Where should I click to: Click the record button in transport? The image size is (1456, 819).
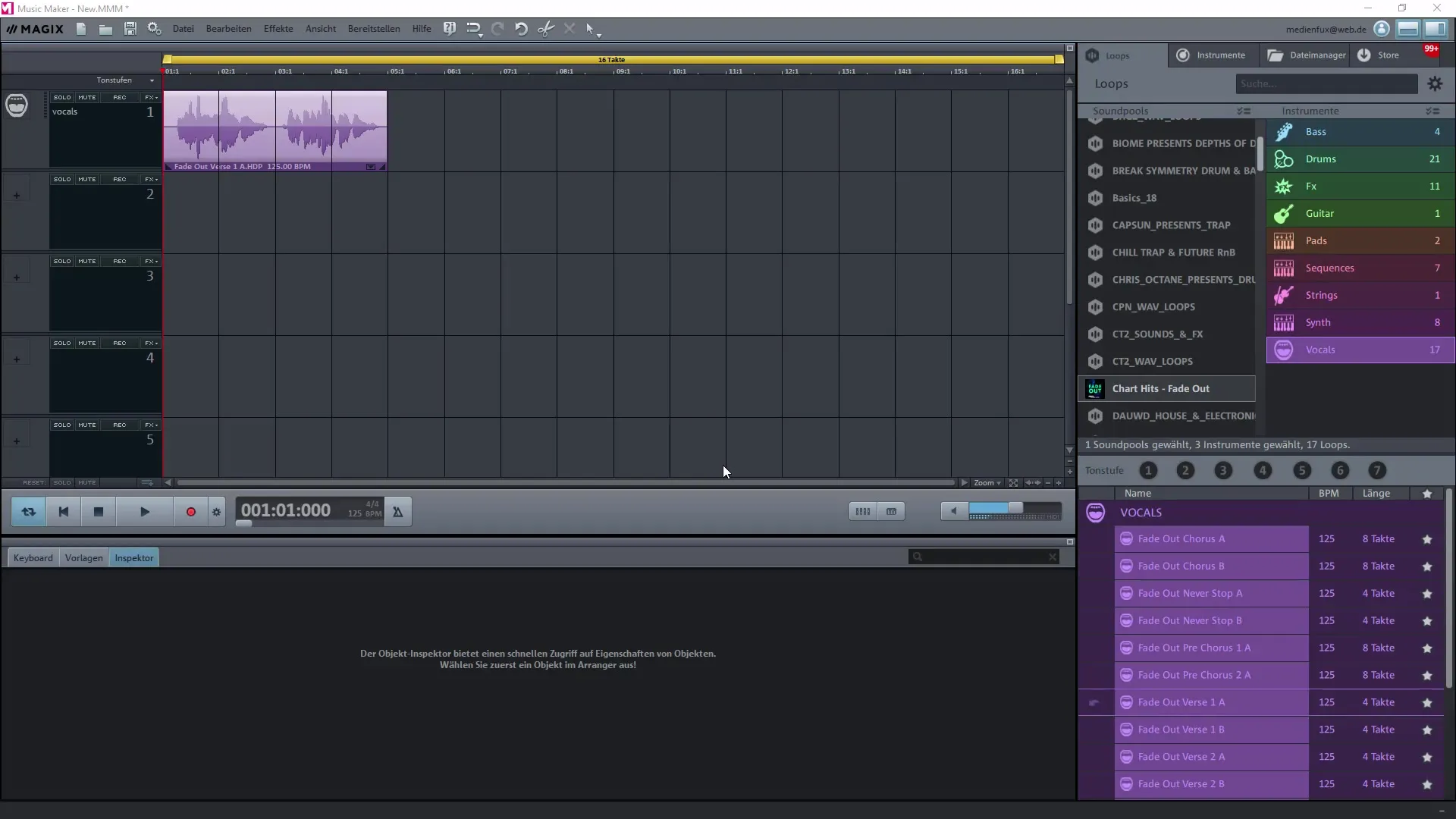coord(190,512)
